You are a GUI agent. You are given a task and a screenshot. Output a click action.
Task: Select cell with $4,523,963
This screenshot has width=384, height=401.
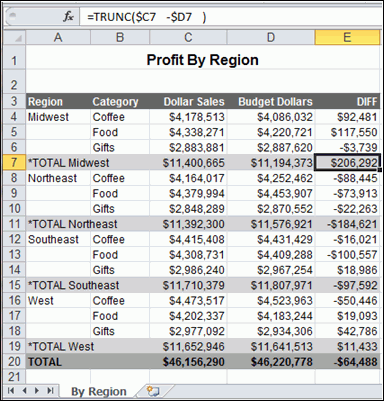pos(271,301)
